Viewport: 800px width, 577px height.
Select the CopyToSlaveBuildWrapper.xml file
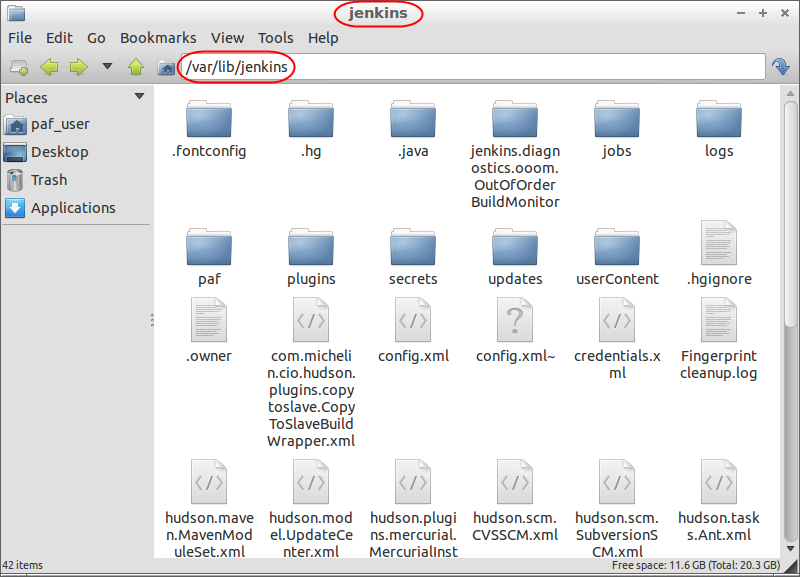(x=311, y=373)
